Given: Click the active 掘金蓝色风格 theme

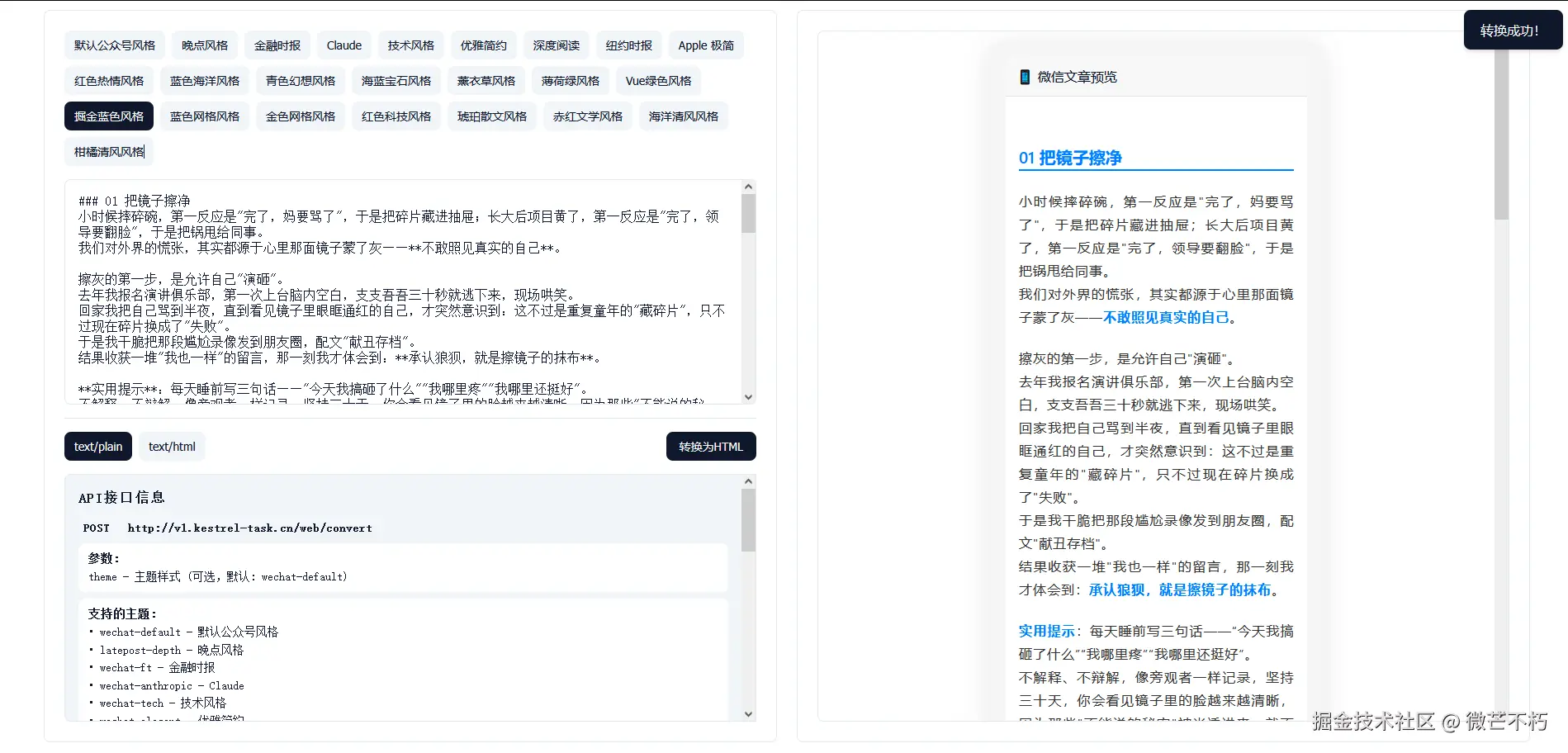Looking at the screenshot, I should pos(109,116).
